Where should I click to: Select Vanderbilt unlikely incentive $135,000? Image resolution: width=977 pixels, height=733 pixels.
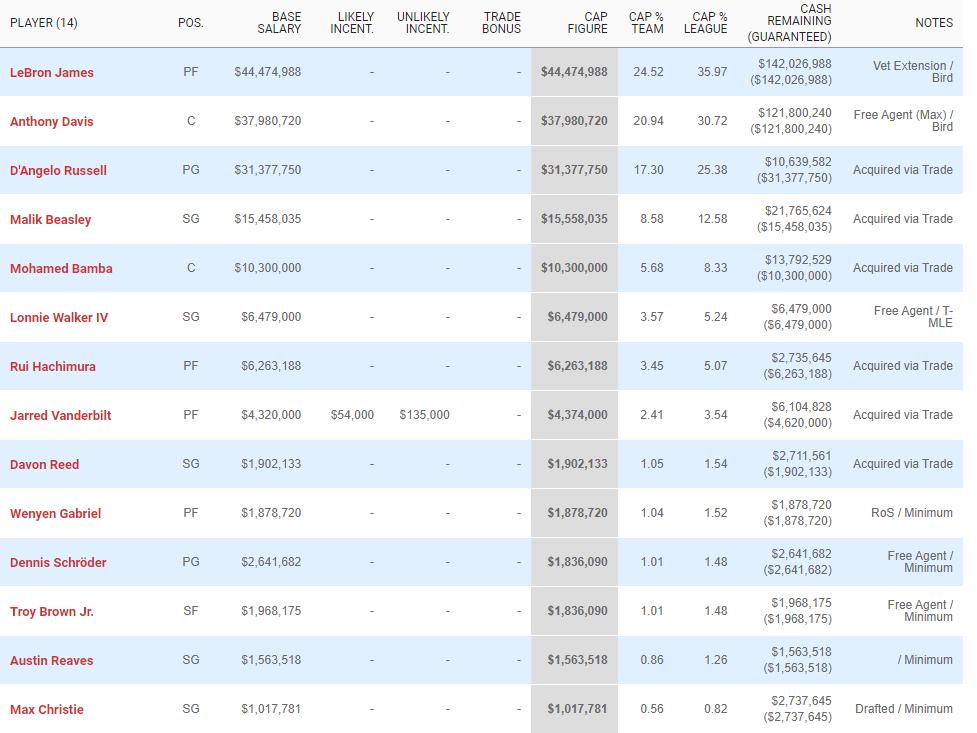[424, 414]
